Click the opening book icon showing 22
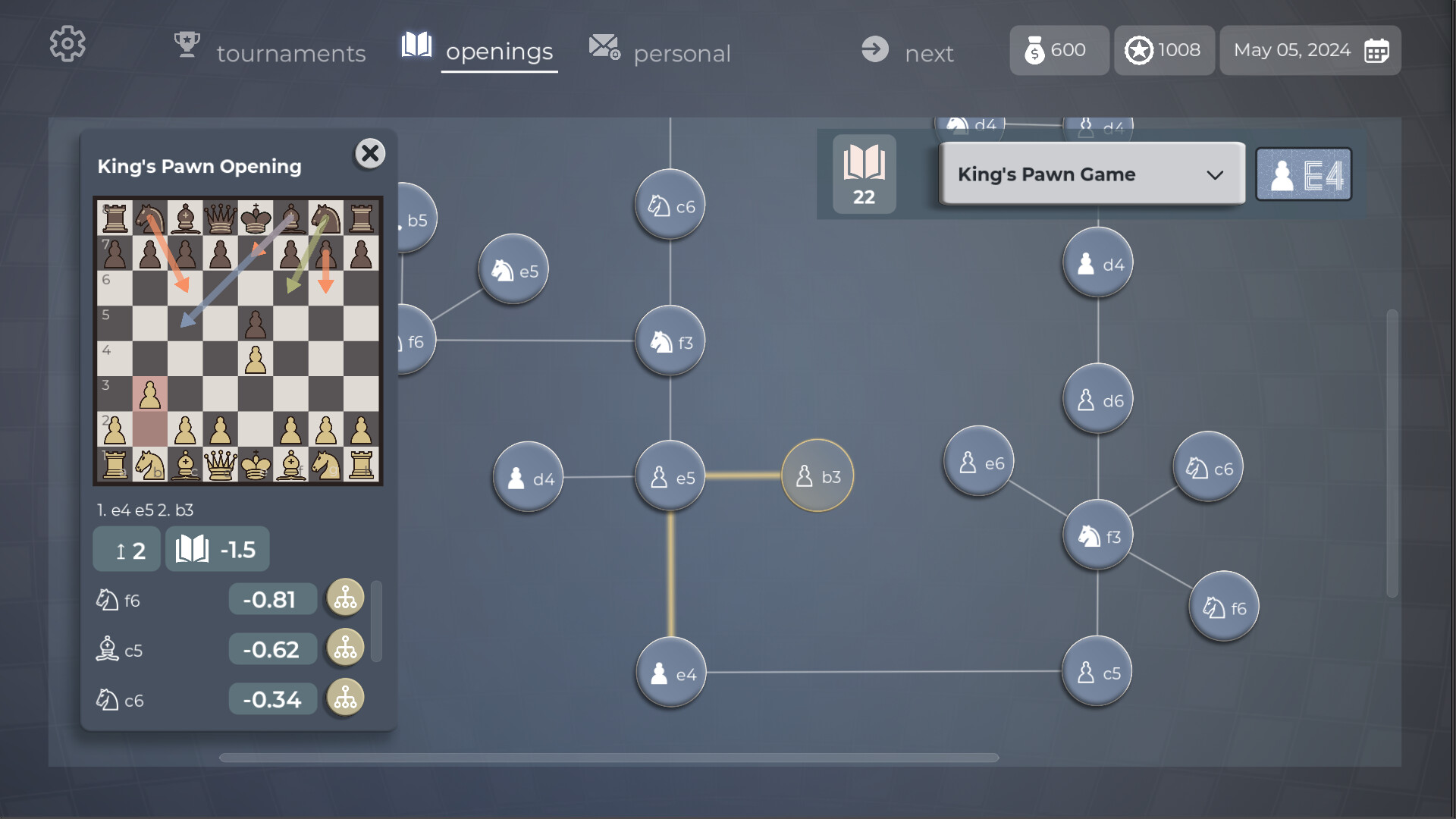The height and width of the screenshot is (819, 1456). pos(864,174)
